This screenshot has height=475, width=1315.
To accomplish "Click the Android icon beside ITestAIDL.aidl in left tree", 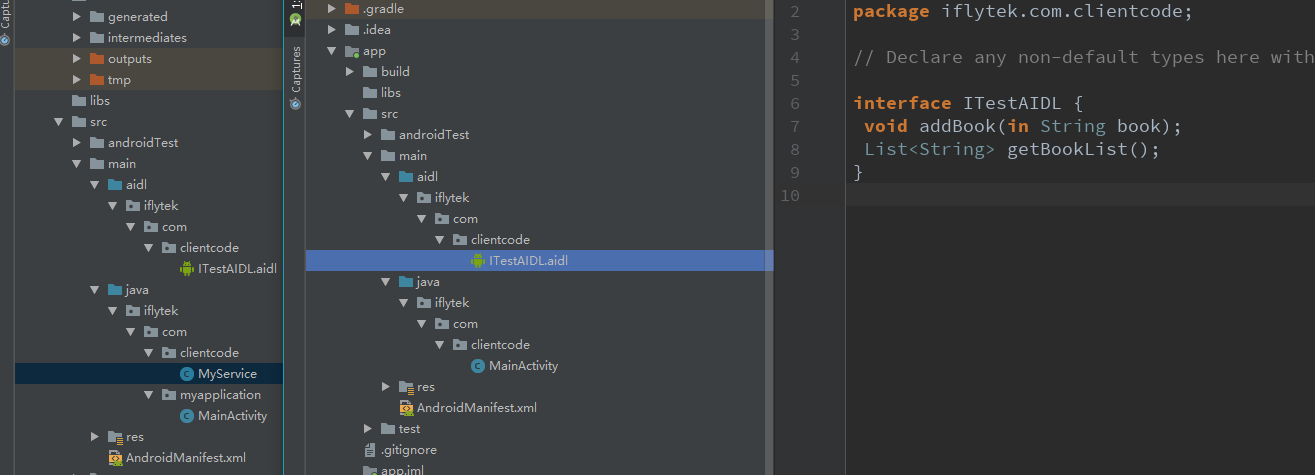I will pyautogui.click(x=187, y=269).
